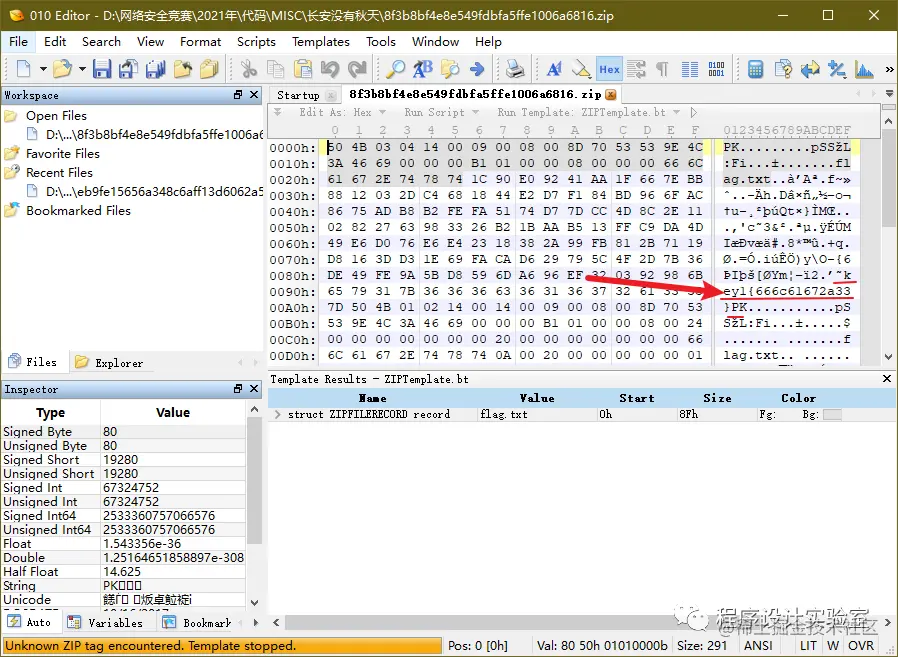Click the Paste clipboard icon
Image resolution: width=898 pixels, height=657 pixels.
click(303, 69)
